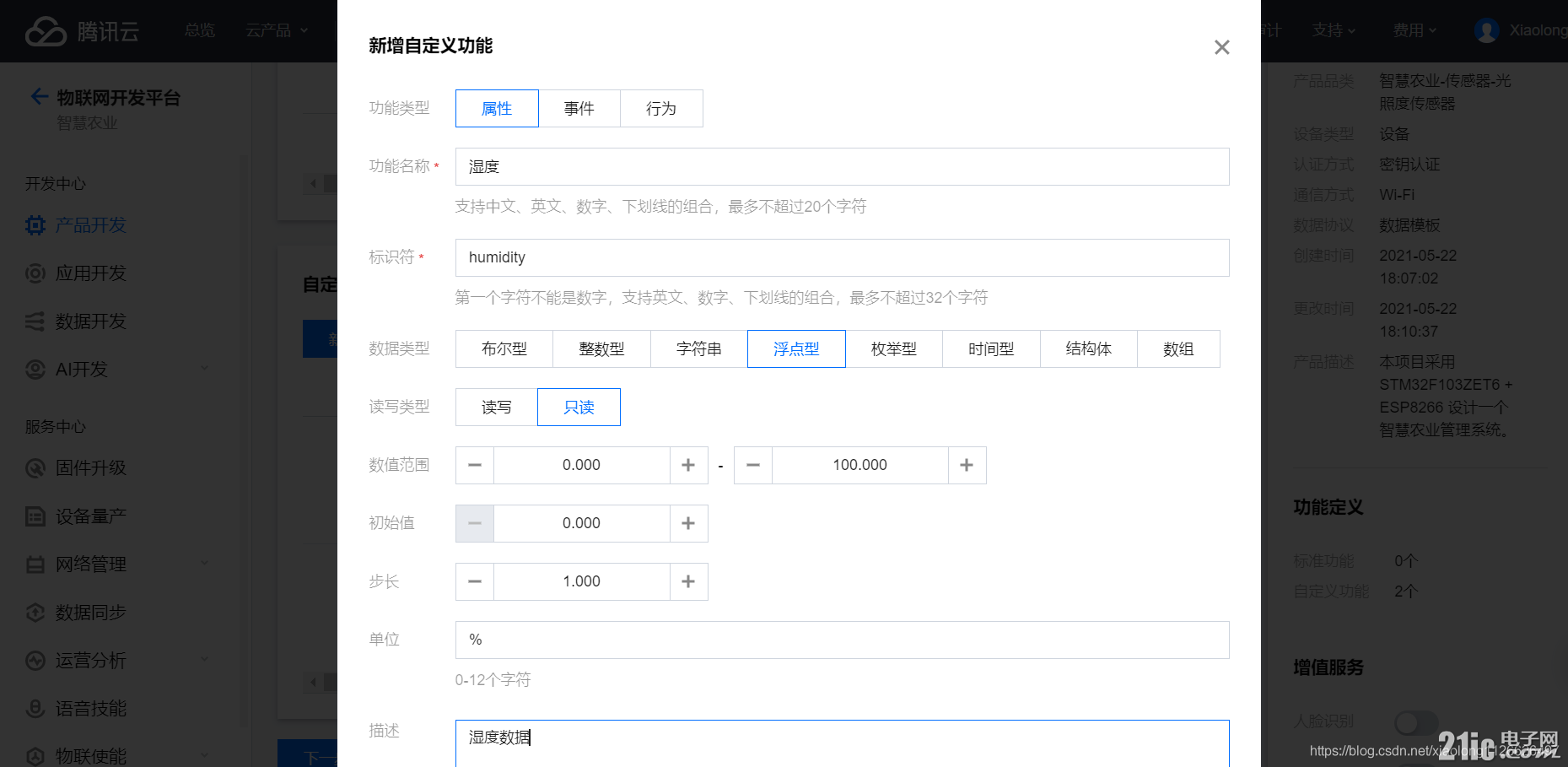Select the 行为 function type

click(x=661, y=109)
